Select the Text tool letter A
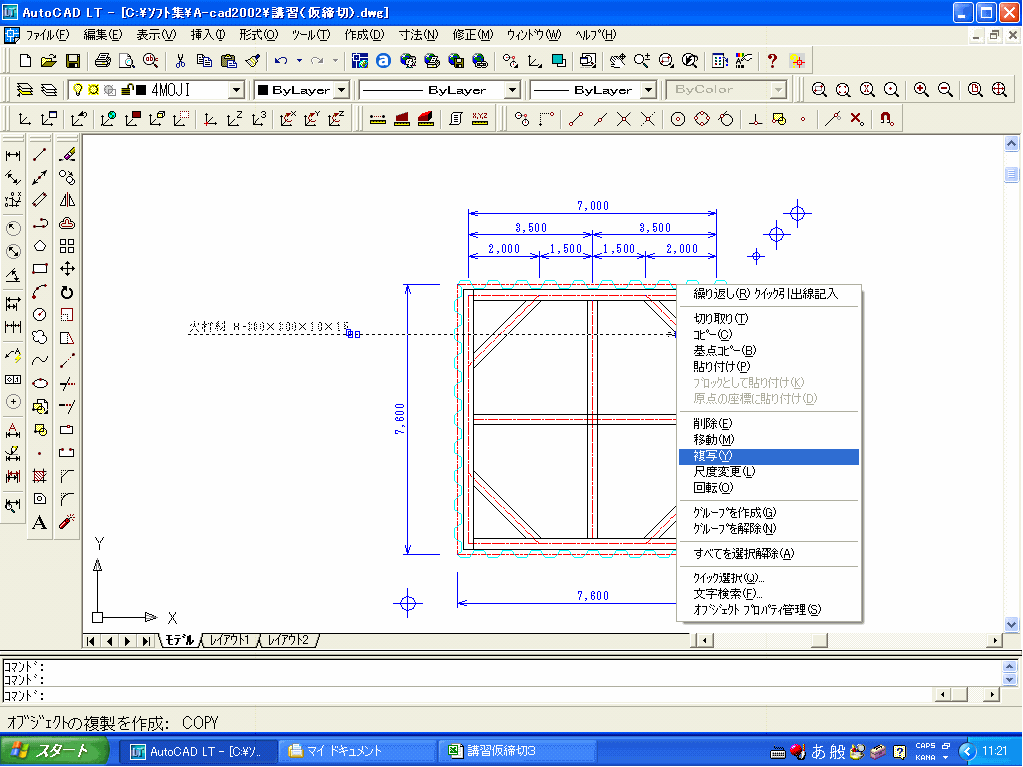The height and width of the screenshot is (767, 1023). [x=40, y=522]
